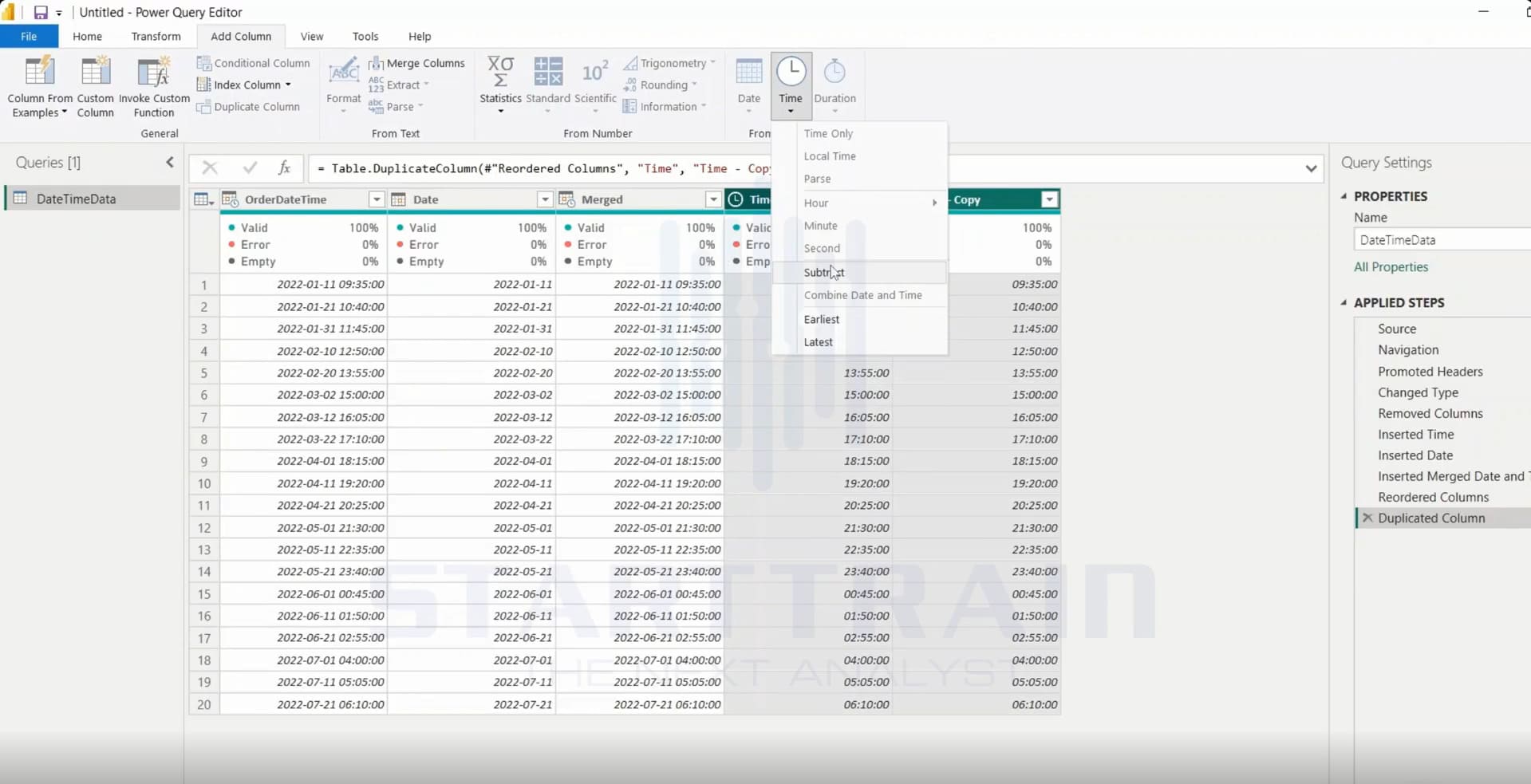
Task: Click the fx add step button
Action: [x=284, y=167]
